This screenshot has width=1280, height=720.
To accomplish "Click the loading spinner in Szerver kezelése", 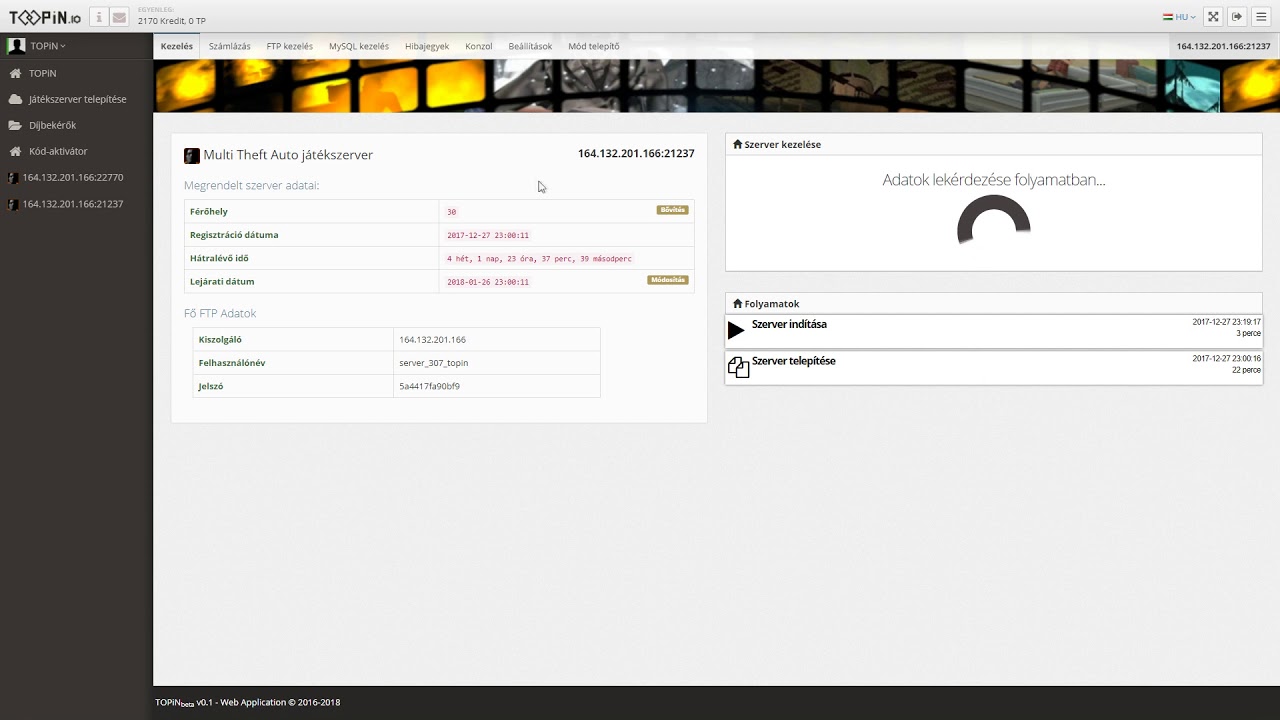I will [x=993, y=220].
